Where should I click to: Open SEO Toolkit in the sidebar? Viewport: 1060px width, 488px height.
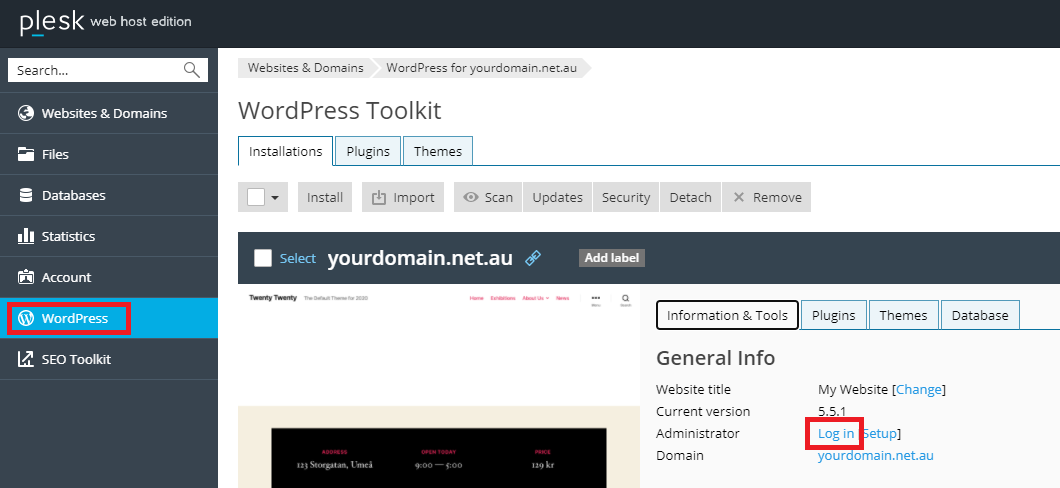(x=109, y=359)
